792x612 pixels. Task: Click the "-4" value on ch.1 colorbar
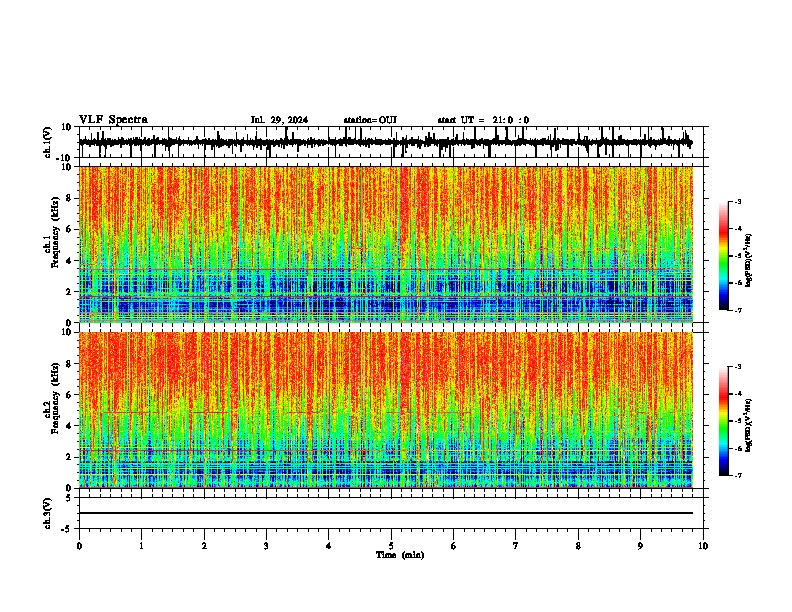click(737, 229)
